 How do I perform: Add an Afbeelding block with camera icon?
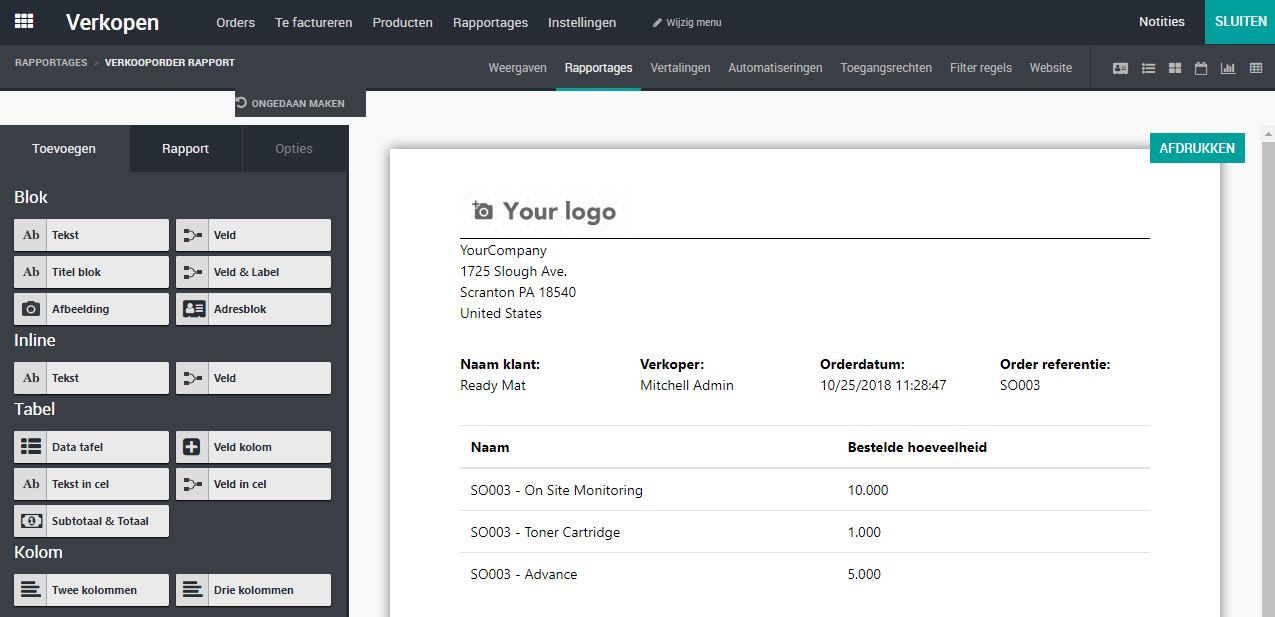click(90, 308)
